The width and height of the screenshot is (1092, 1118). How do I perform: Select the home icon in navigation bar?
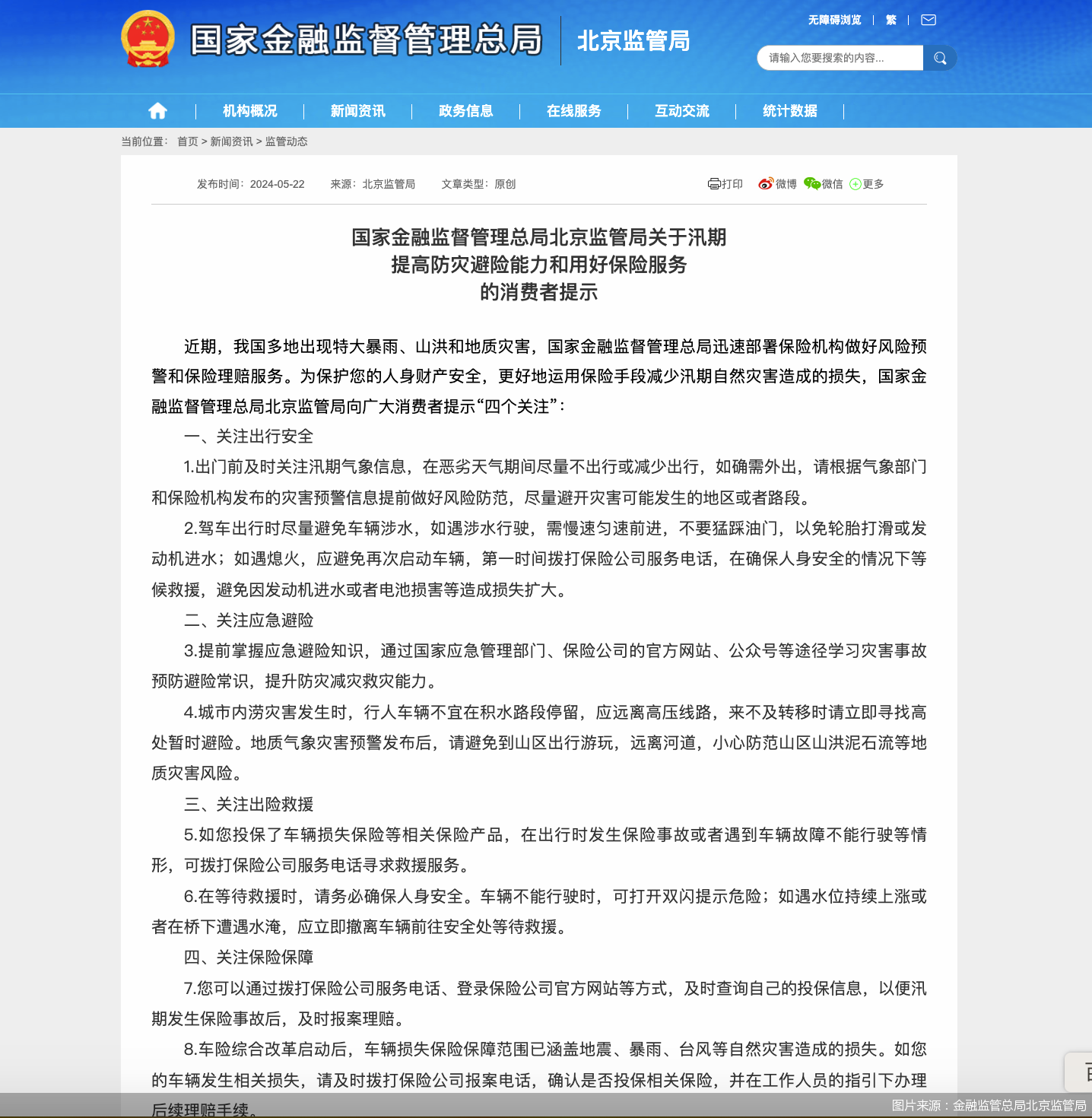coord(157,111)
